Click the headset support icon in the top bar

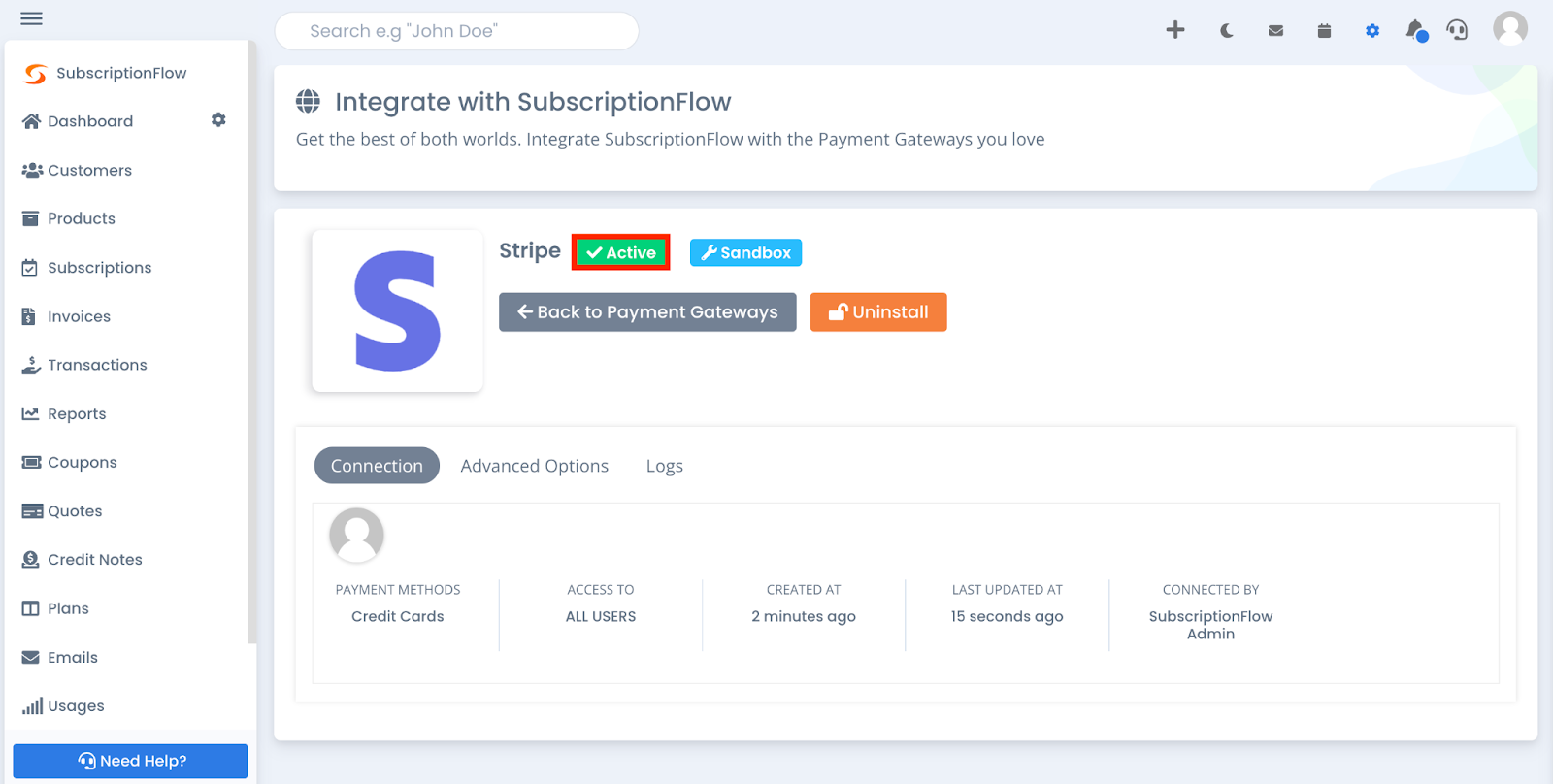[1457, 30]
